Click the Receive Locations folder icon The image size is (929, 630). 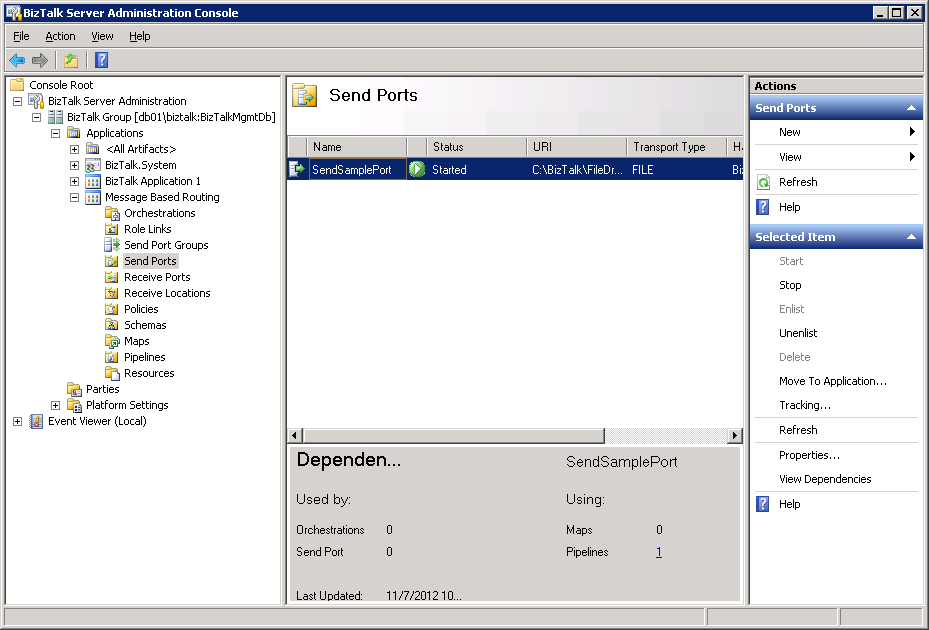point(111,293)
